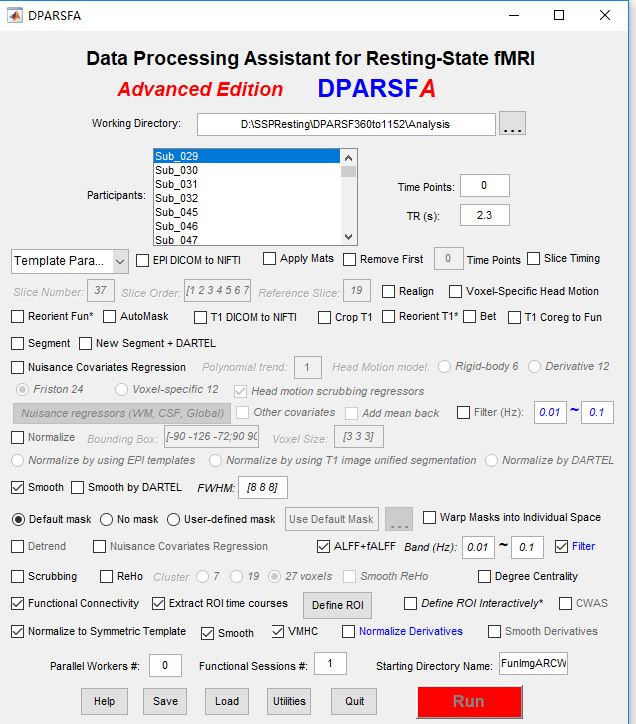Viewport: 636px width, 724px height.
Task: Select User-defined mask radio button
Action: point(173,519)
